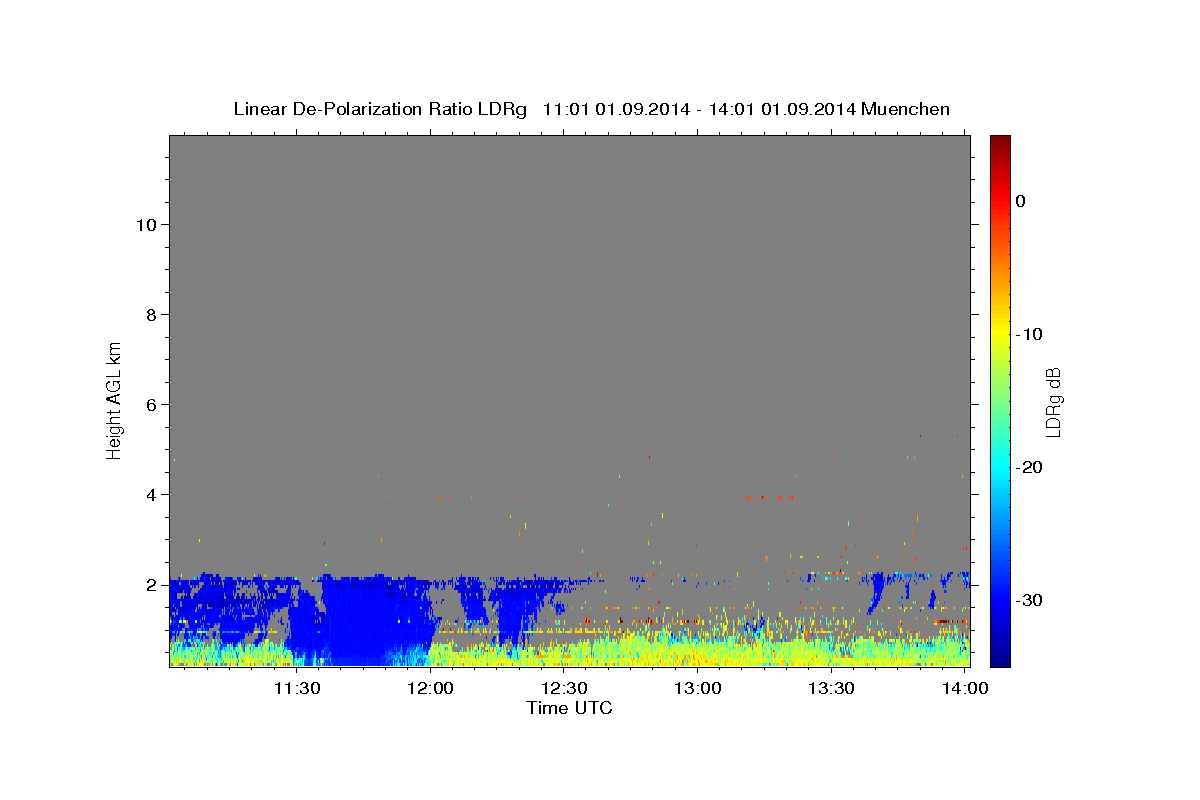Screen dimensions: 1200x800
Task: Click the '12:00' time axis label
Action: coord(431,688)
